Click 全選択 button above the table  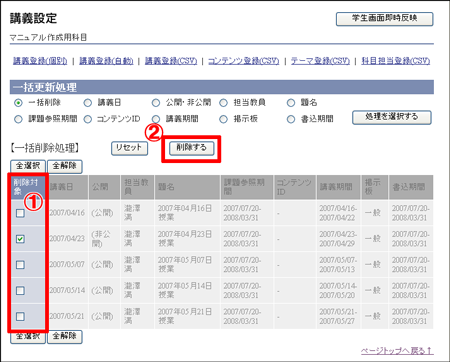tap(28, 166)
